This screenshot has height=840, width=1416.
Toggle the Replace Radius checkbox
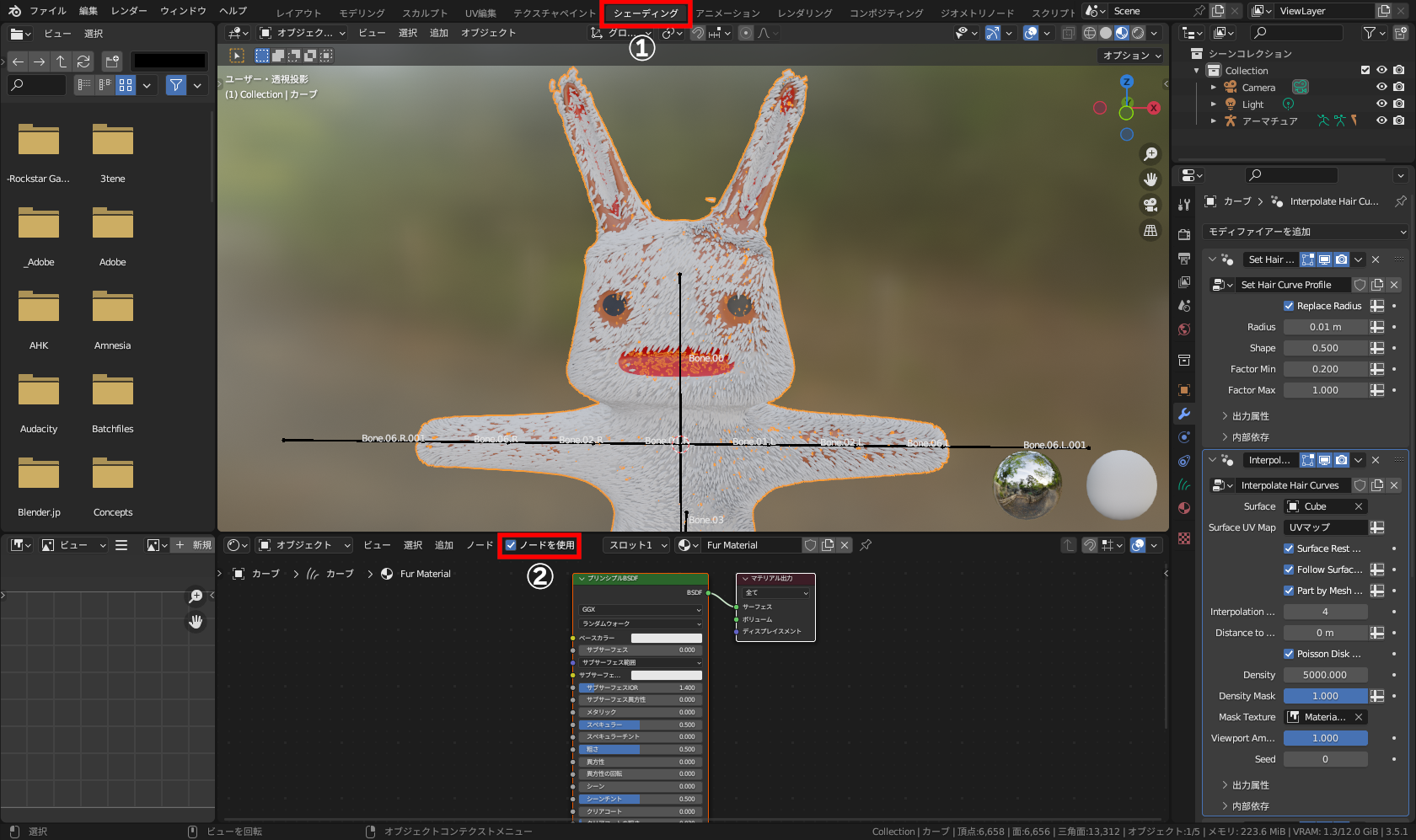click(x=1289, y=306)
